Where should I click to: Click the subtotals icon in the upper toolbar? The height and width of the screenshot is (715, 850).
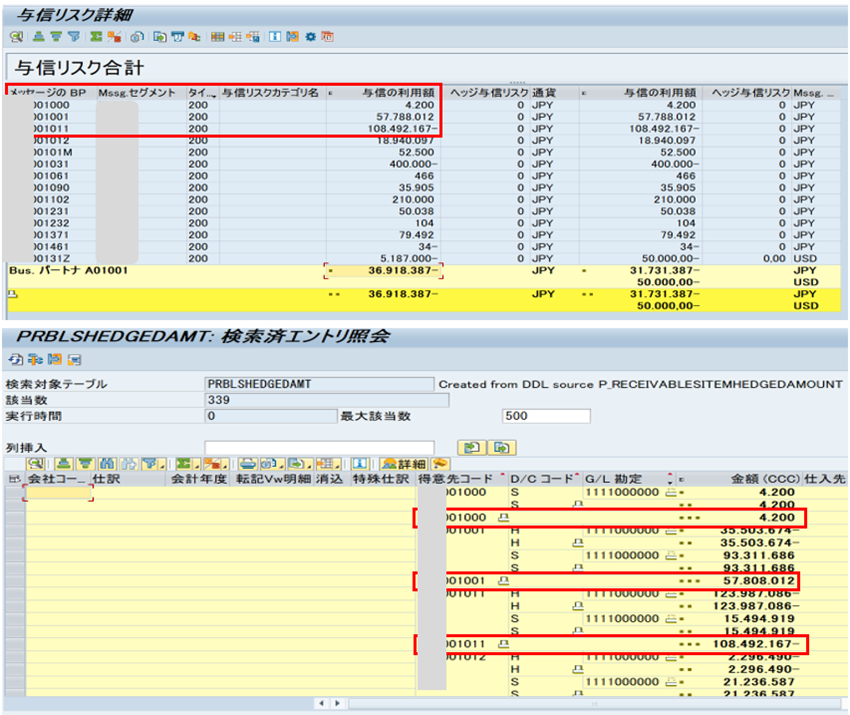tap(114, 37)
